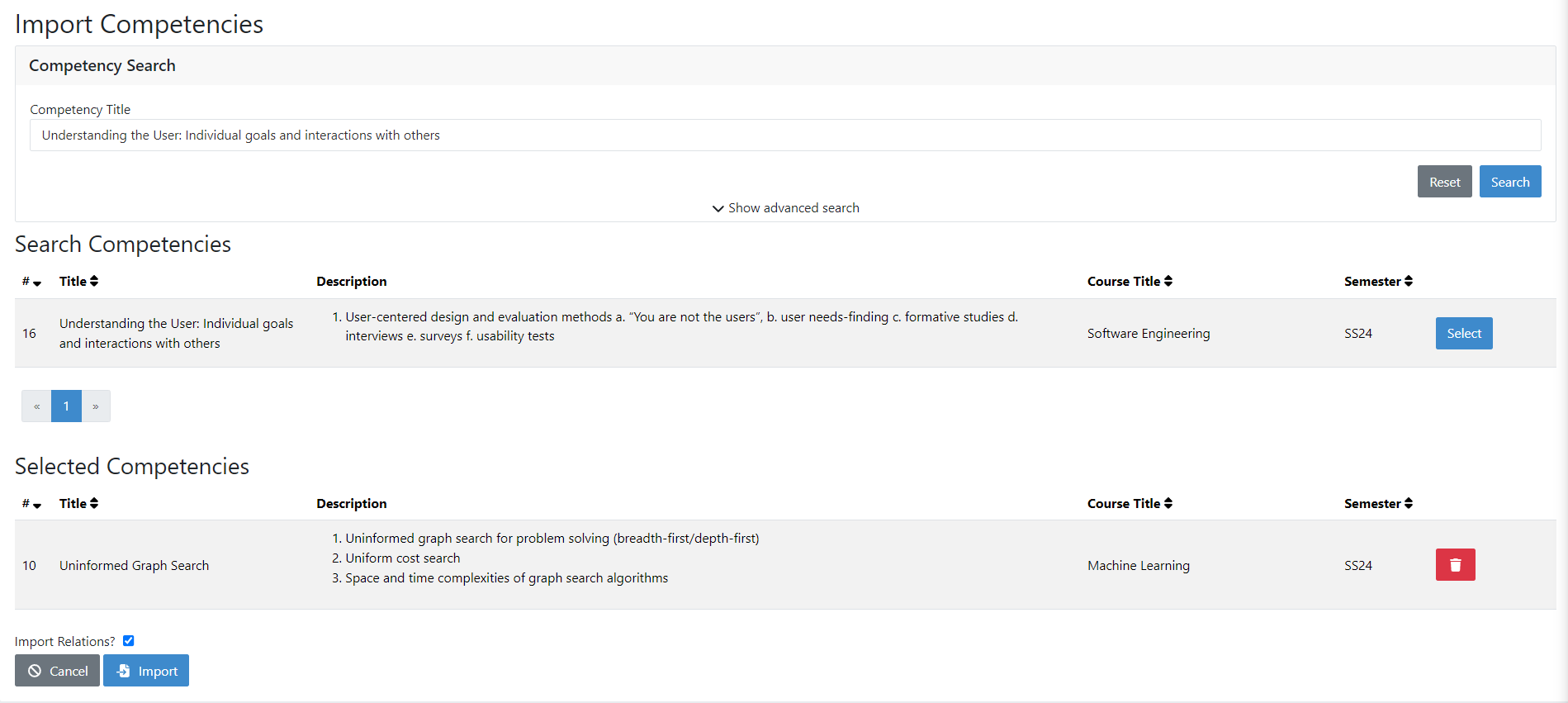Delete the Uninformed Graph Search competency via trash icon
1568x703 pixels.
click(1455, 565)
